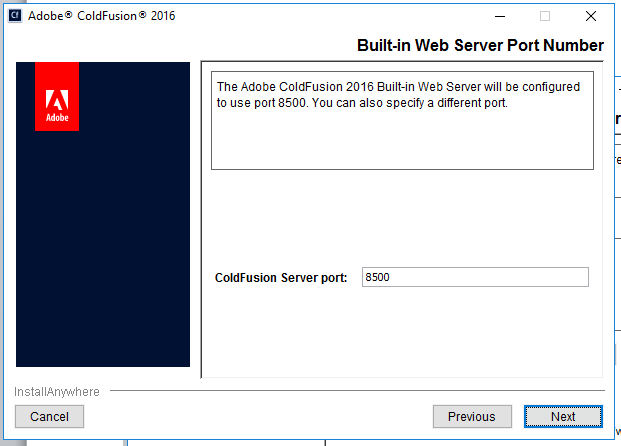
Task: Click the disabled maximize button
Action: [x=545, y=16]
